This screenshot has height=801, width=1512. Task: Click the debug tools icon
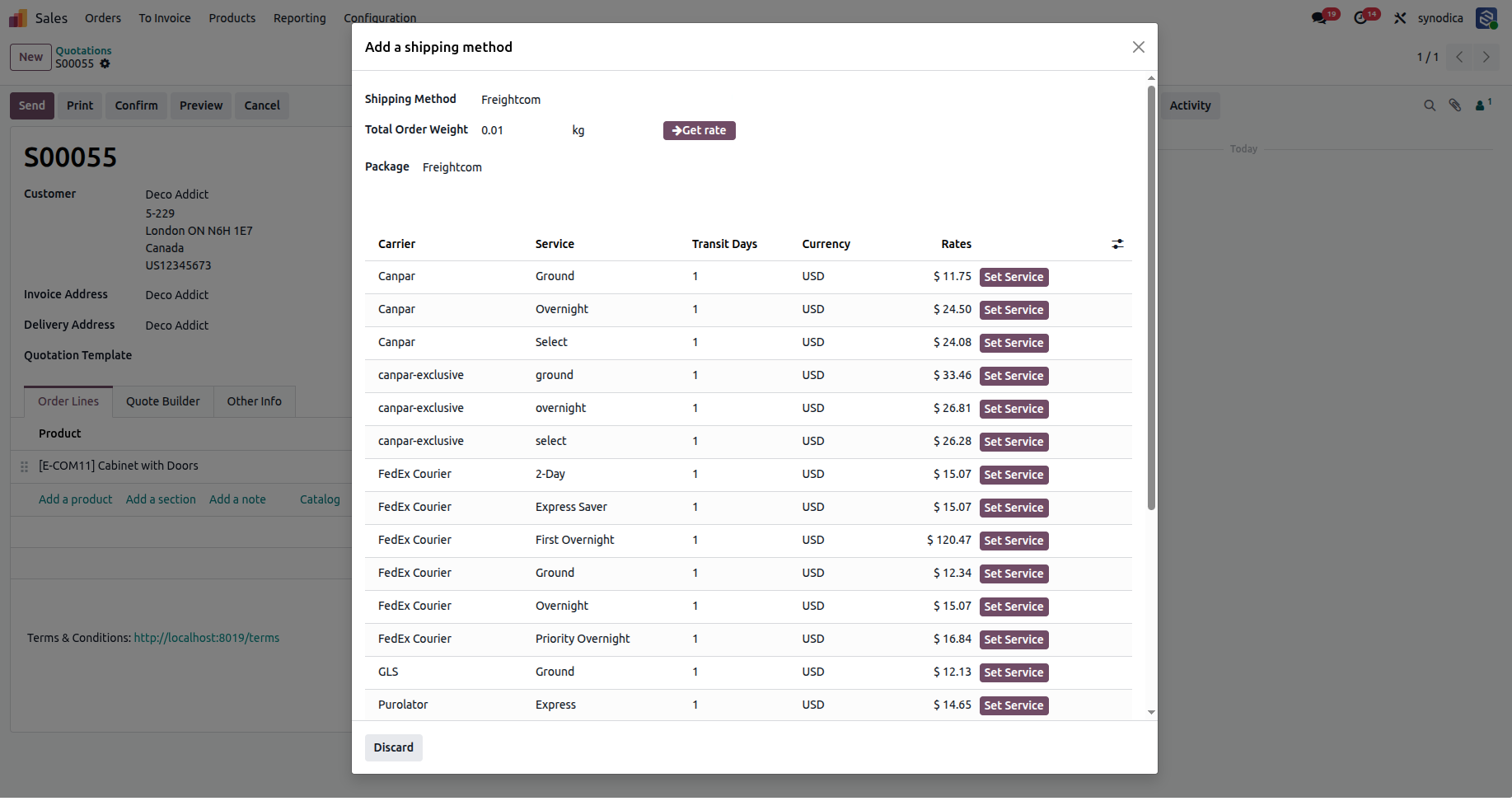(1400, 18)
